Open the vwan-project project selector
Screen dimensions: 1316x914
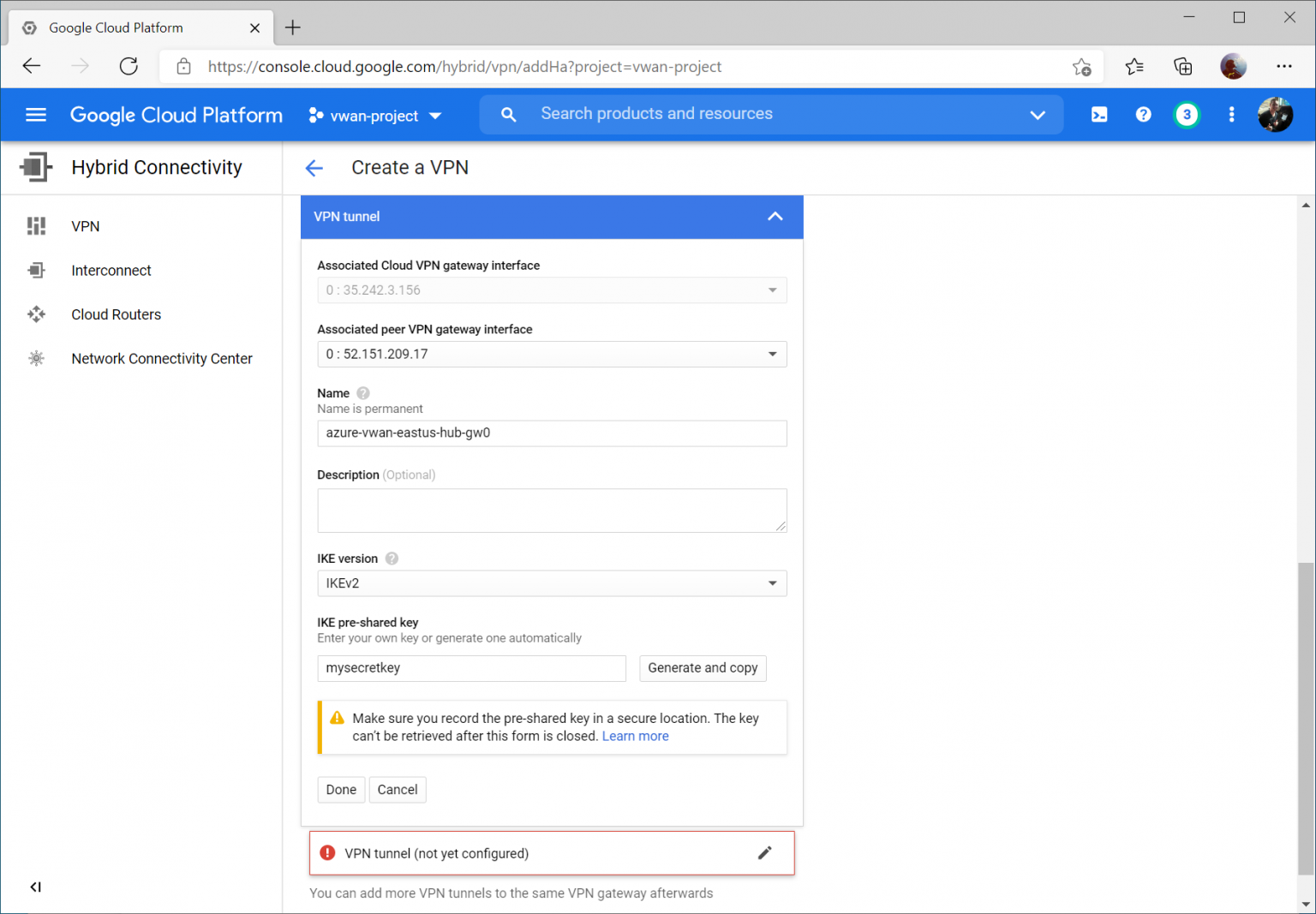(374, 115)
